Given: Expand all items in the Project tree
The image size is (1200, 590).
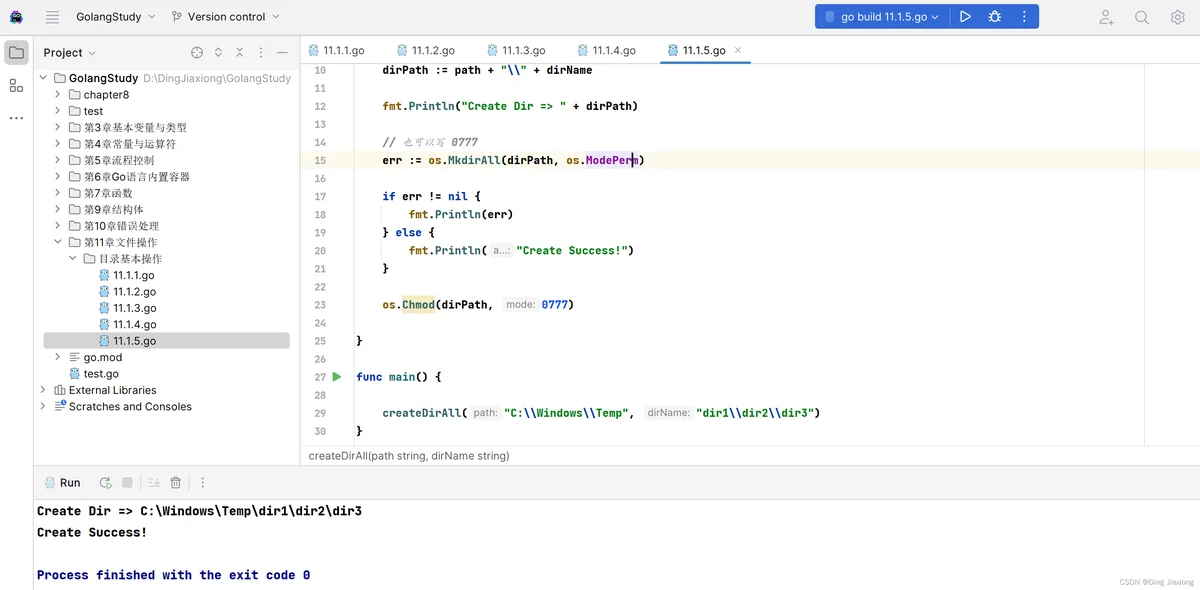Looking at the screenshot, I should click(218, 52).
